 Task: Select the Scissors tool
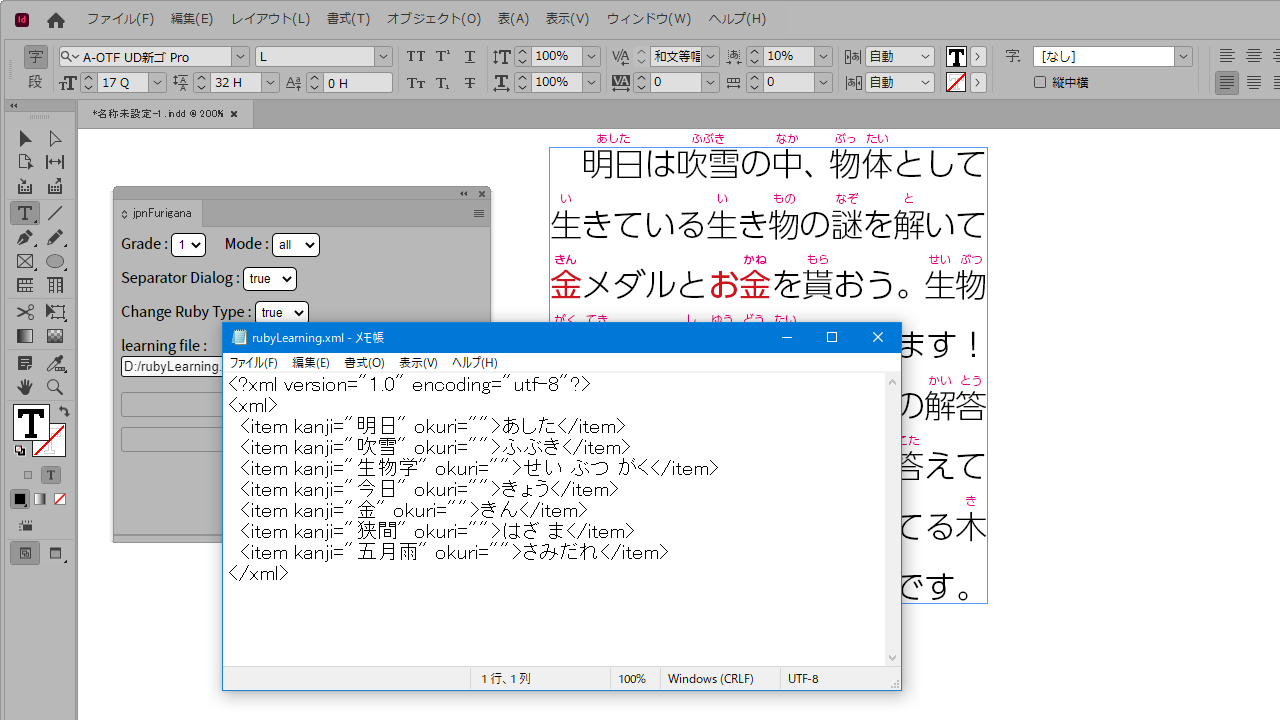tap(25, 312)
